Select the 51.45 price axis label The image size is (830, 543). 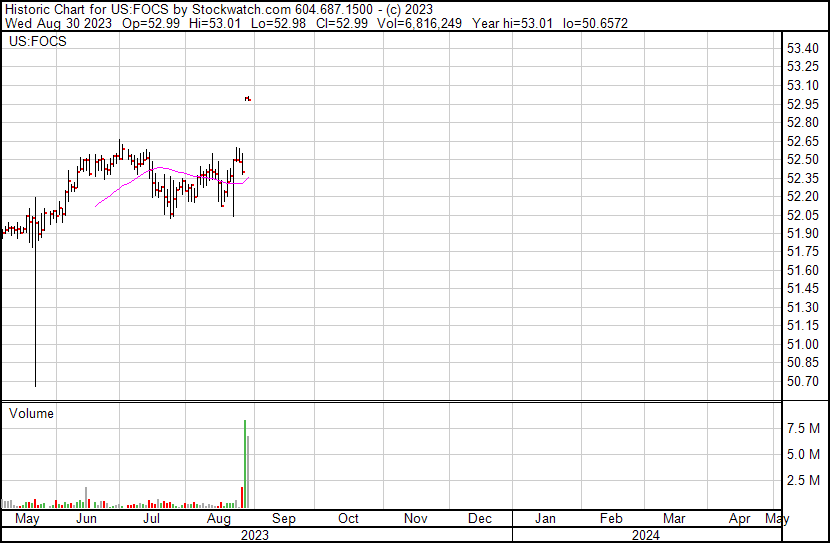[802, 288]
